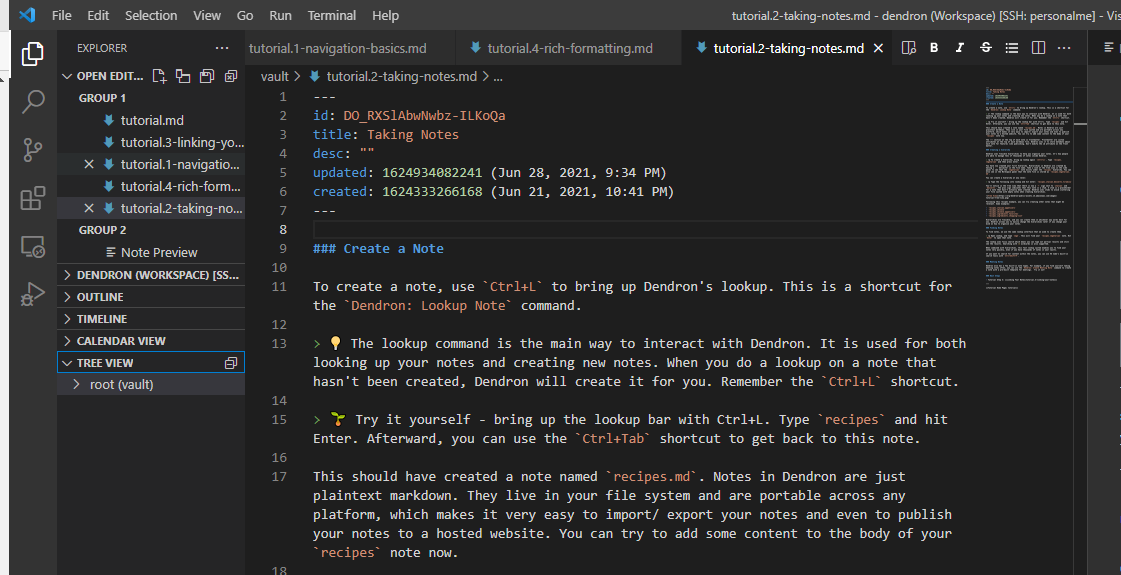1121x575 pixels.
Task: Open tutorial.md in Open Editors list
Action: click(x=151, y=120)
